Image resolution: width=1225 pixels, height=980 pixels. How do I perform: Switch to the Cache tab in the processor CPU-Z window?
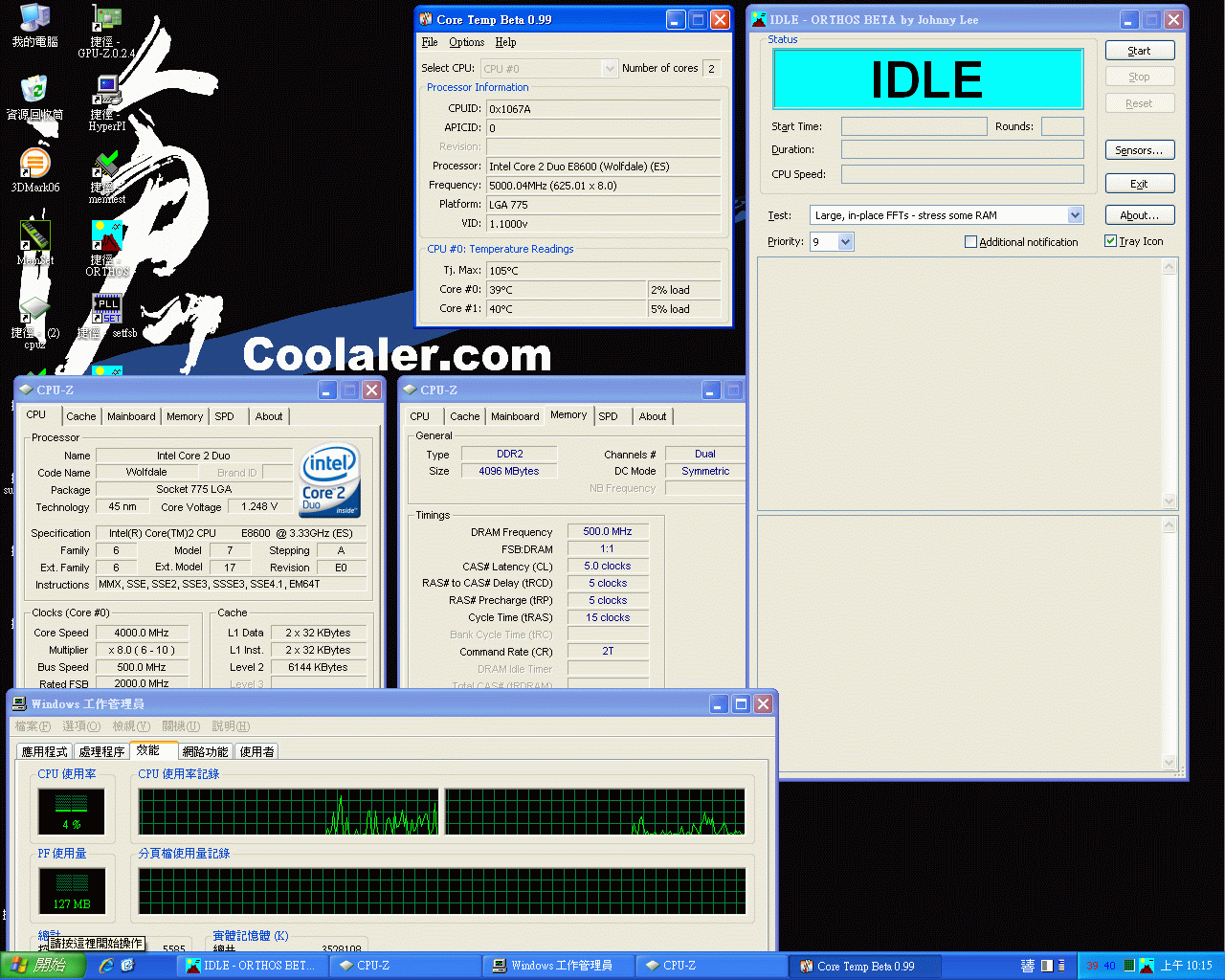tap(80, 416)
